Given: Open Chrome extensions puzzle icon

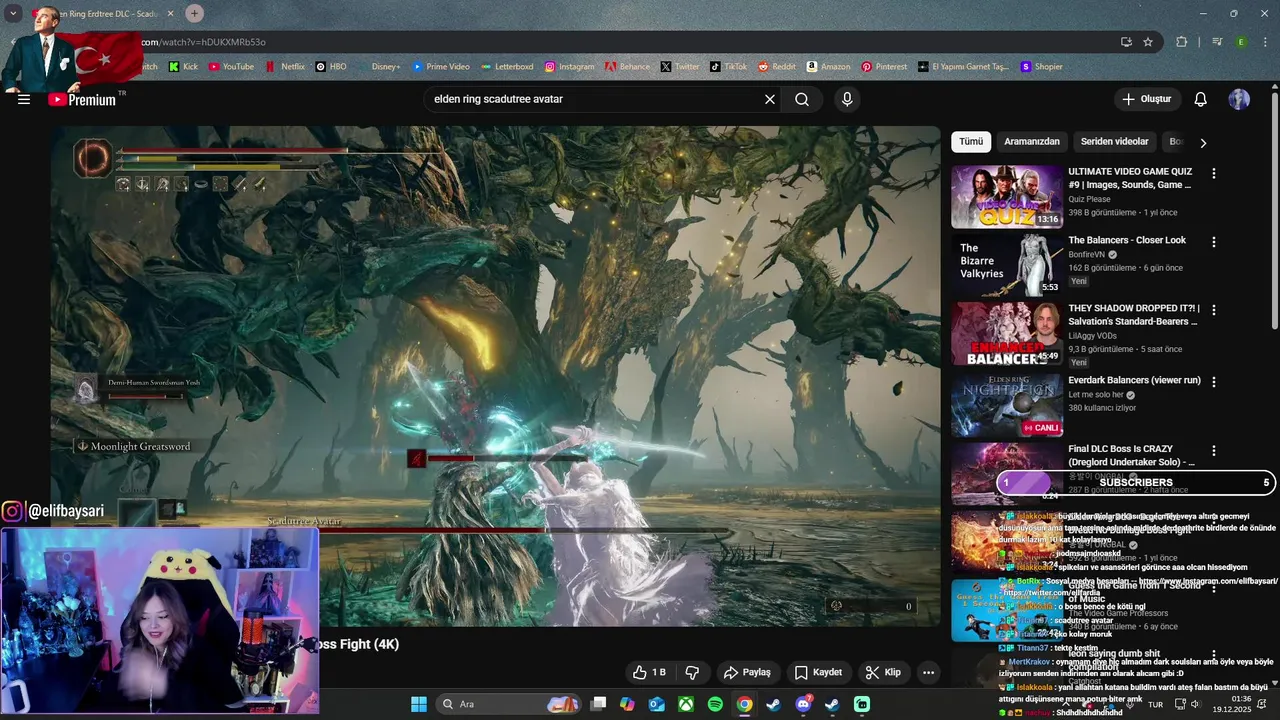Looking at the screenshot, I should click(1182, 42).
